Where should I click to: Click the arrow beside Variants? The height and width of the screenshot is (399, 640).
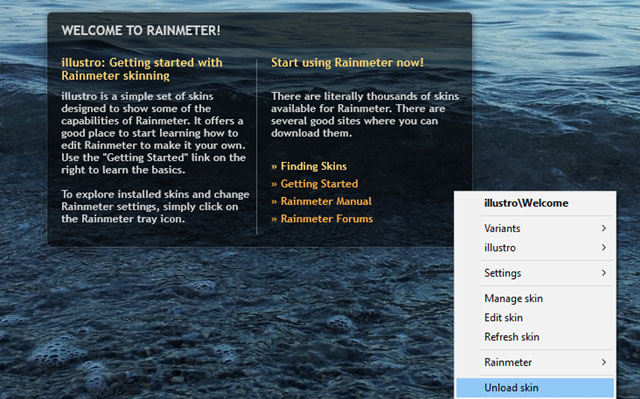(604, 228)
